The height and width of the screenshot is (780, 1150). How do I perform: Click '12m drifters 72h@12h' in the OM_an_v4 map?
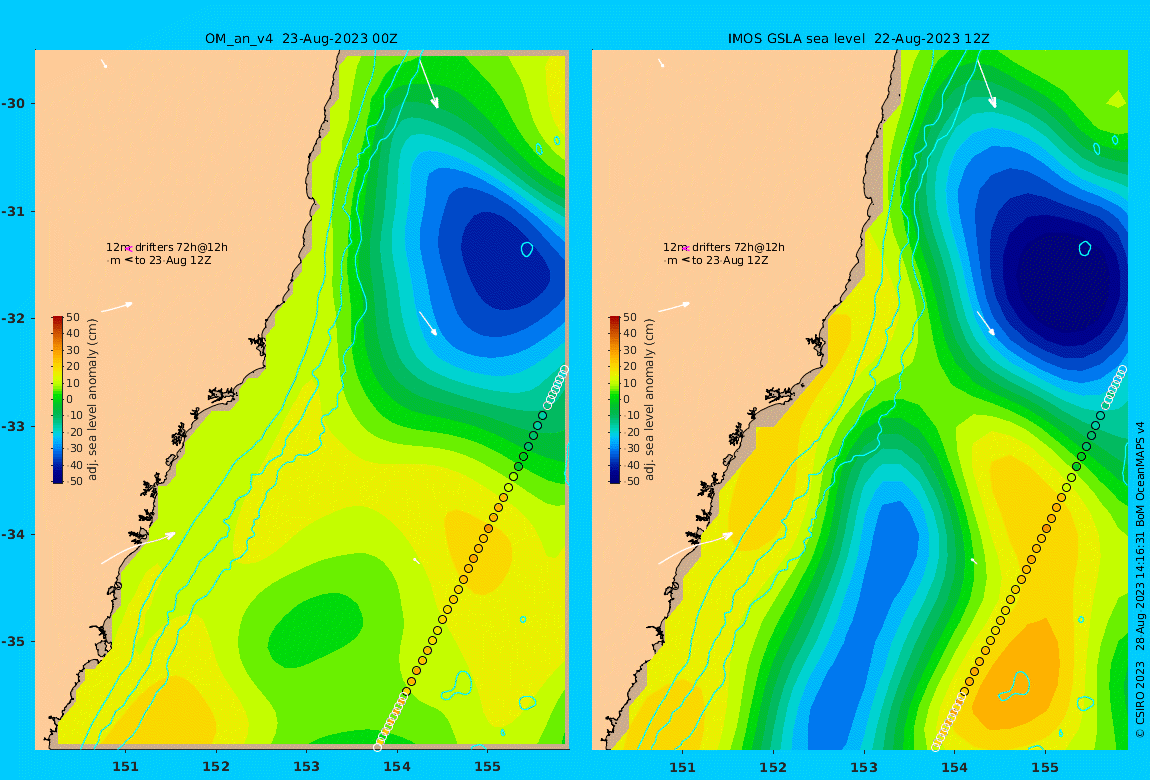166,247
